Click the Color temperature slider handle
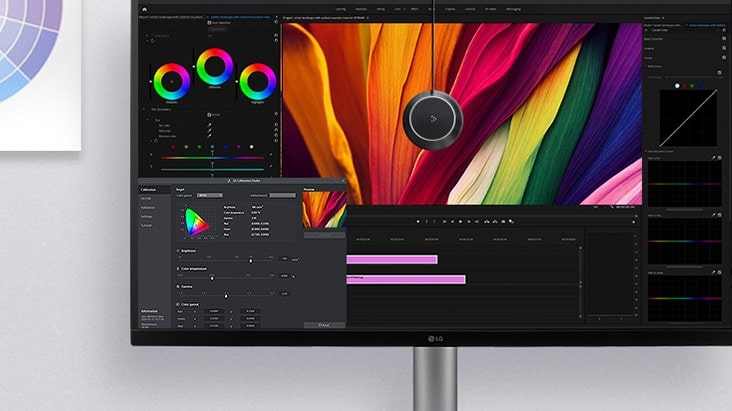This screenshot has width=732, height=411. 212,278
